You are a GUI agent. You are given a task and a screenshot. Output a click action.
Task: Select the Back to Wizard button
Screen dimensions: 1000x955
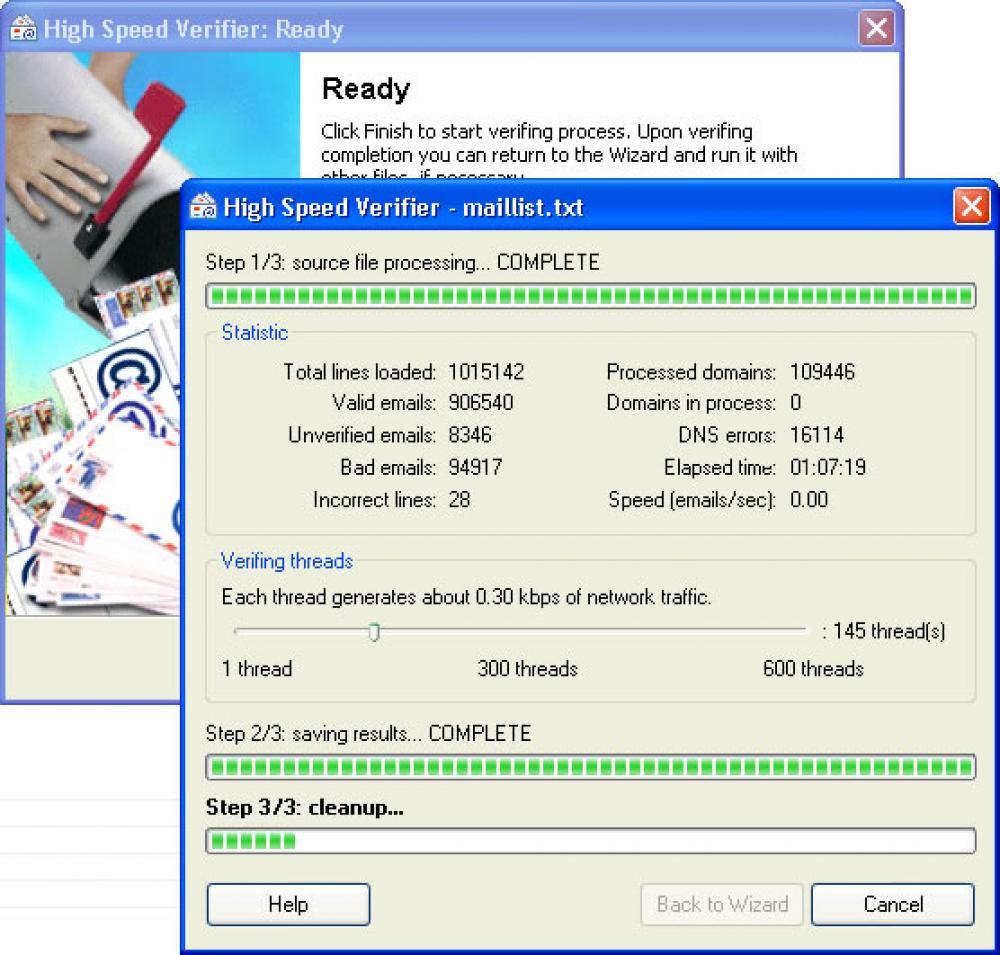point(721,904)
